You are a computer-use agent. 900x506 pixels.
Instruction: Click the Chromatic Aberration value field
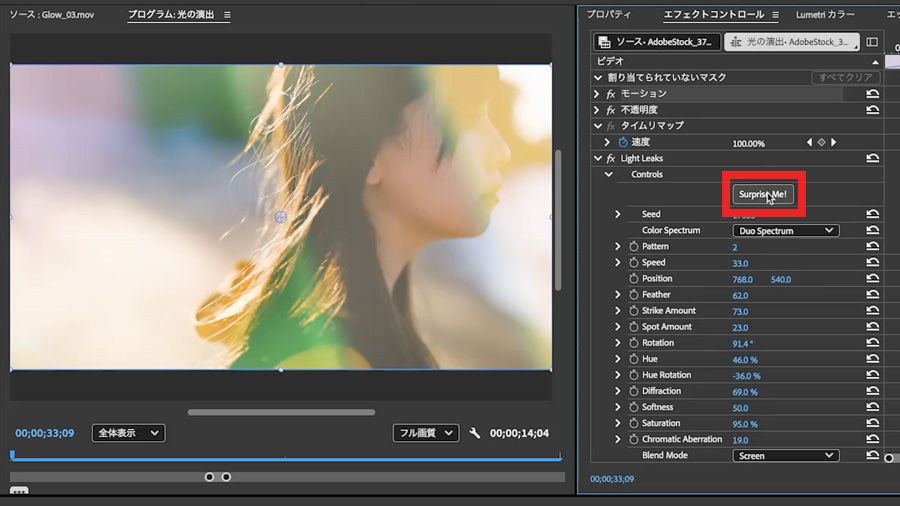(x=740, y=439)
